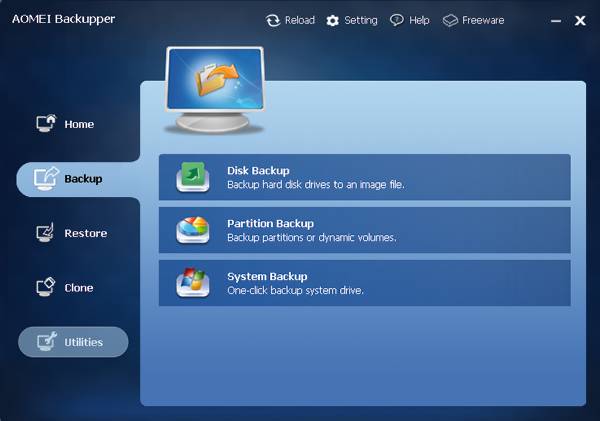The image size is (600, 421).
Task: Switch to the Restore tab label
Action: (x=86, y=233)
